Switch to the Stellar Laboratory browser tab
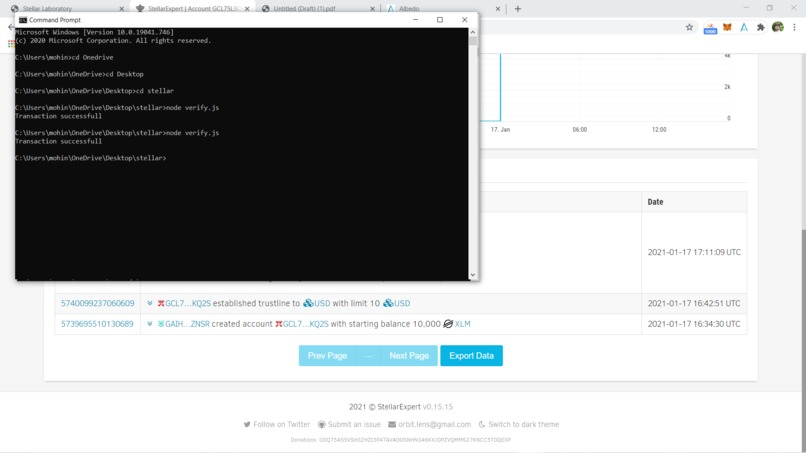Viewport: 806px width, 453px height. [65, 8]
